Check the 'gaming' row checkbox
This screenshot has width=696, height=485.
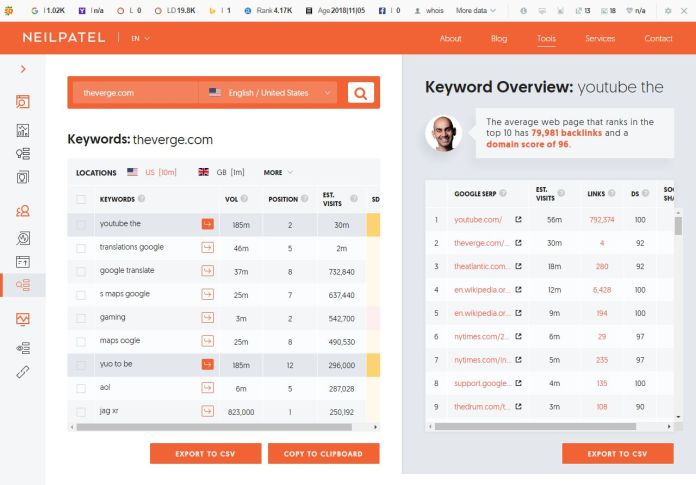(x=81, y=318)
